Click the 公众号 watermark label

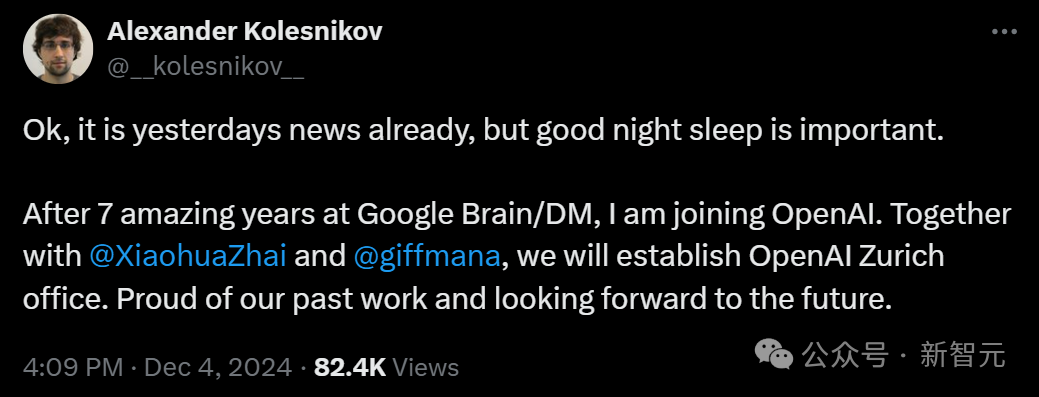click(x=845, y=355)
